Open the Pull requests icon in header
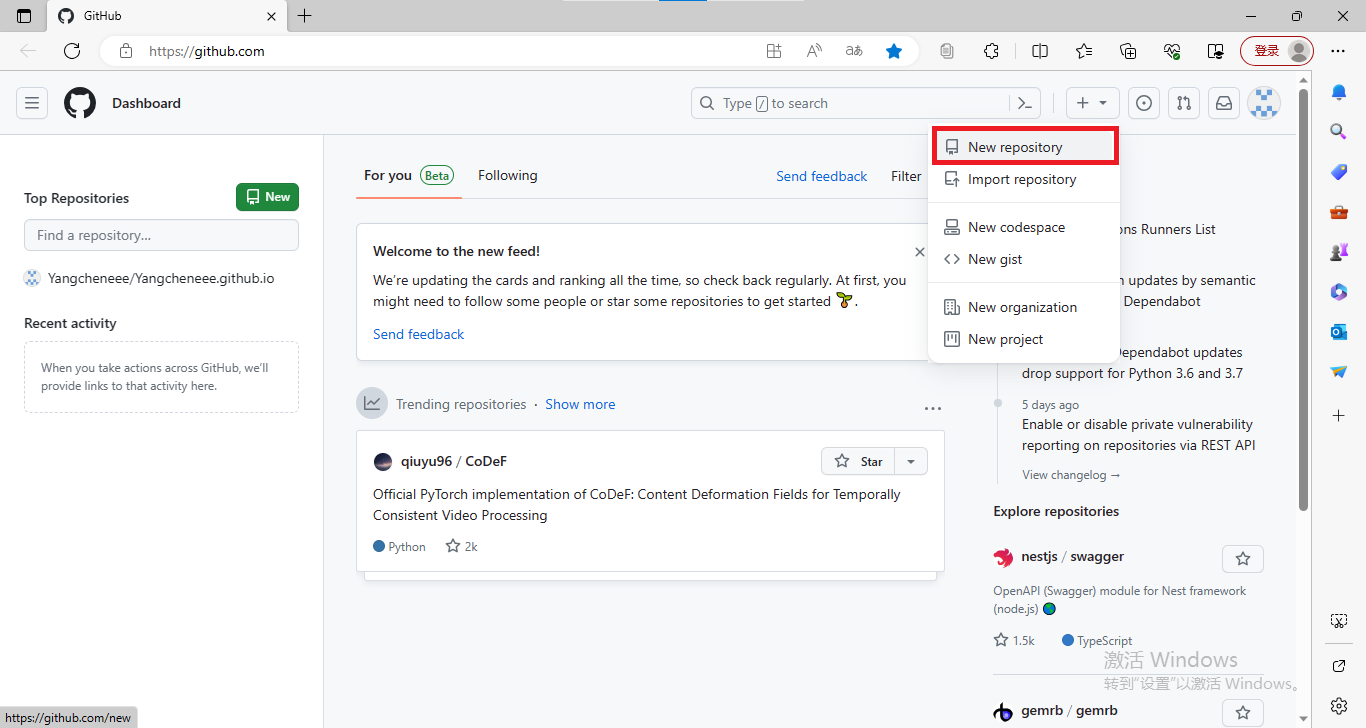This screenshot has height=728, width=1366. (1184, 103)
